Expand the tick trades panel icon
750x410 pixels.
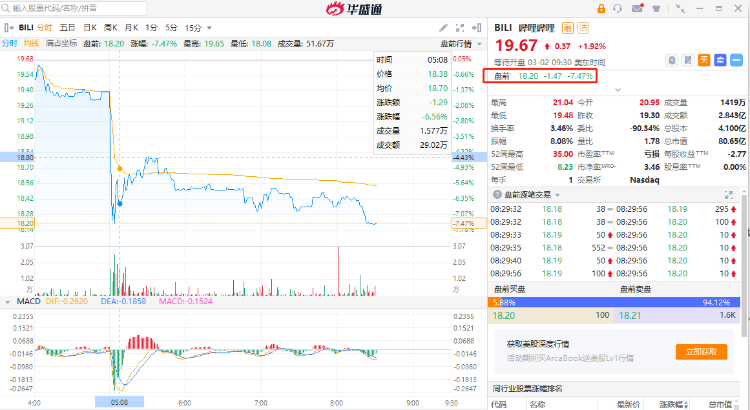728,195
